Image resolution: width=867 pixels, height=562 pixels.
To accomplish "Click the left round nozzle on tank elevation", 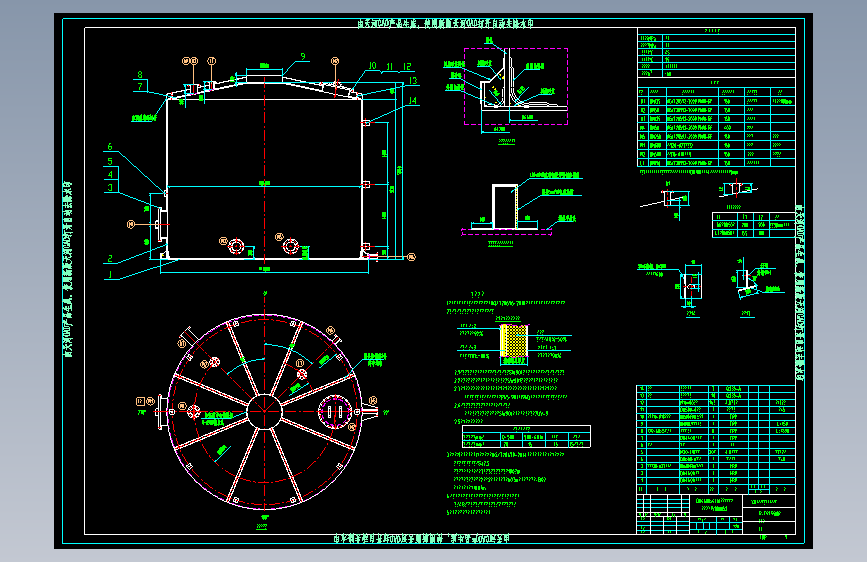I will (236, 247).
